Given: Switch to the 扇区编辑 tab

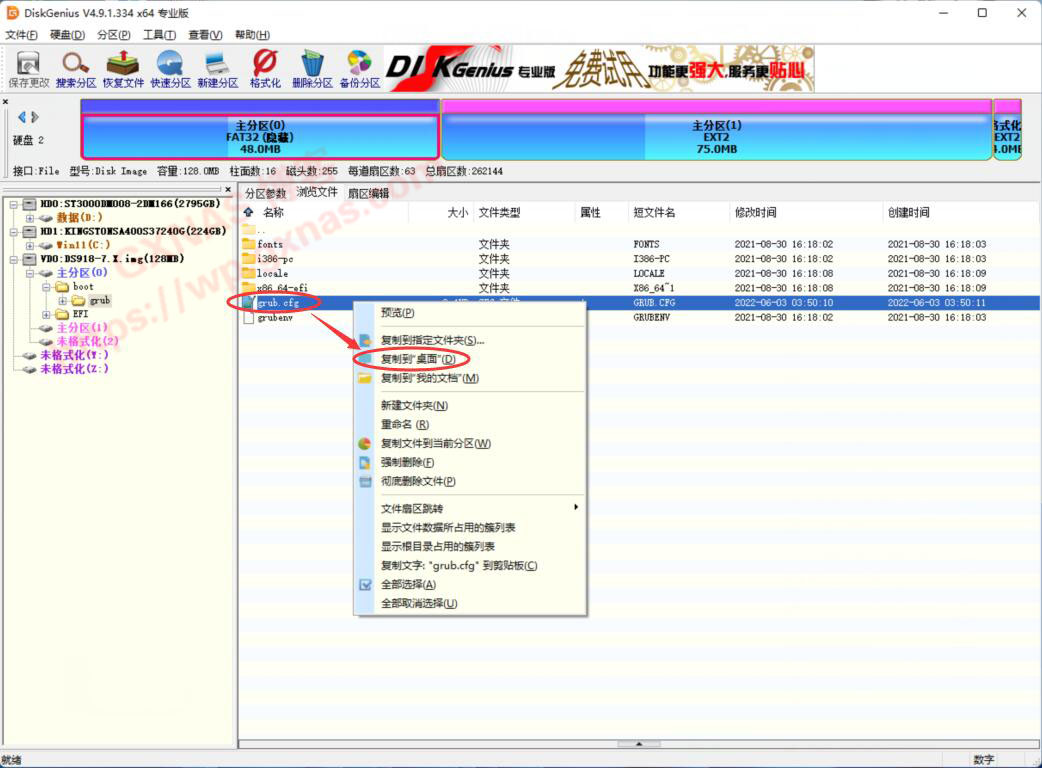Looking at the screenshot, I should [367, 193].
